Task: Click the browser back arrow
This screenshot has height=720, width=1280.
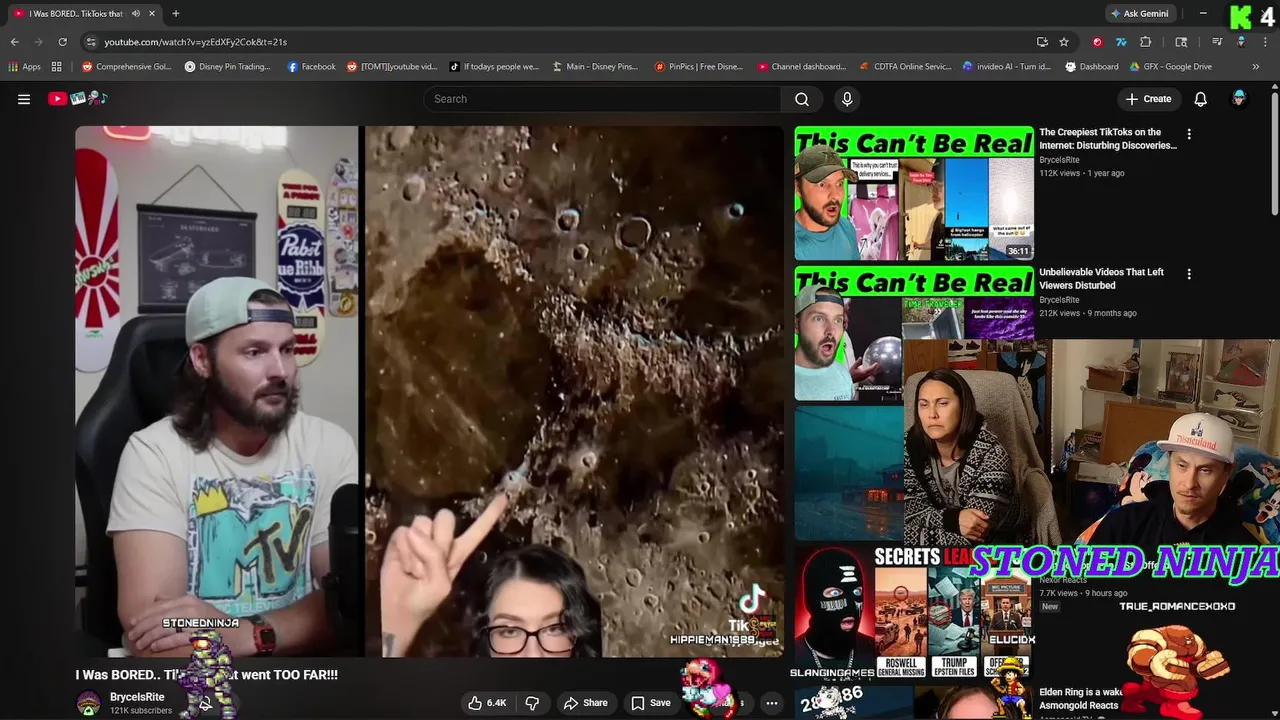Action: point(14,42)
